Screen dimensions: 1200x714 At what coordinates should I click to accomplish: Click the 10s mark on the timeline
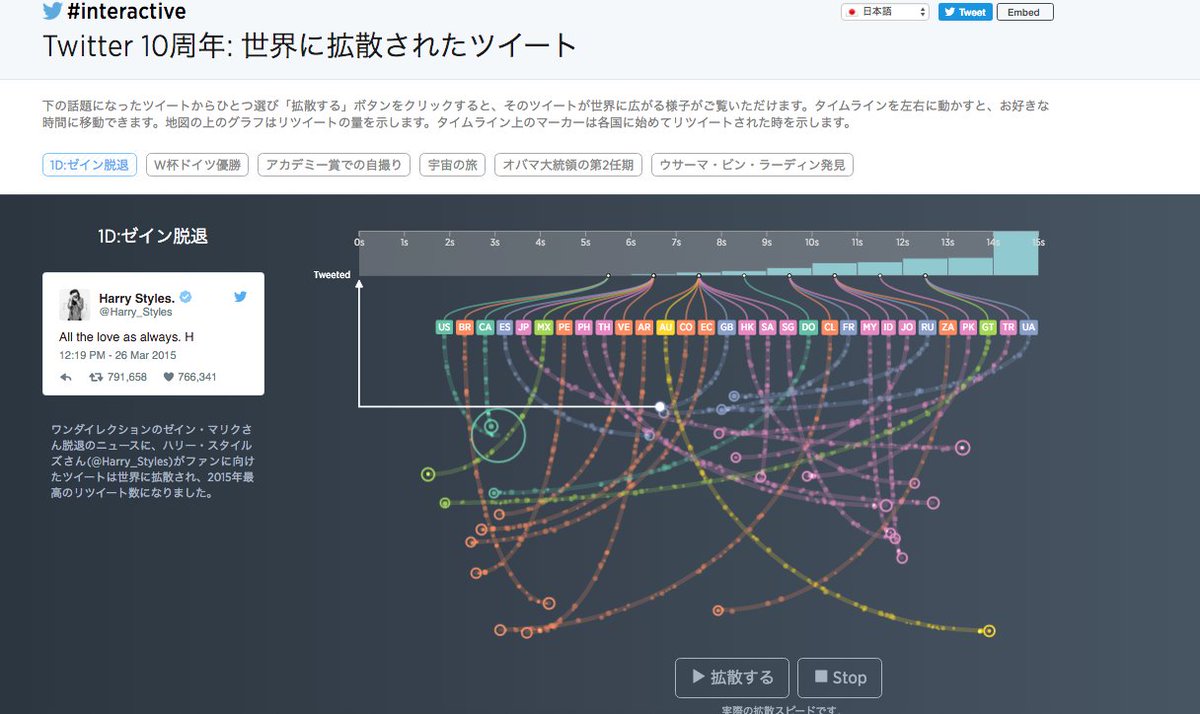(812, 242)
